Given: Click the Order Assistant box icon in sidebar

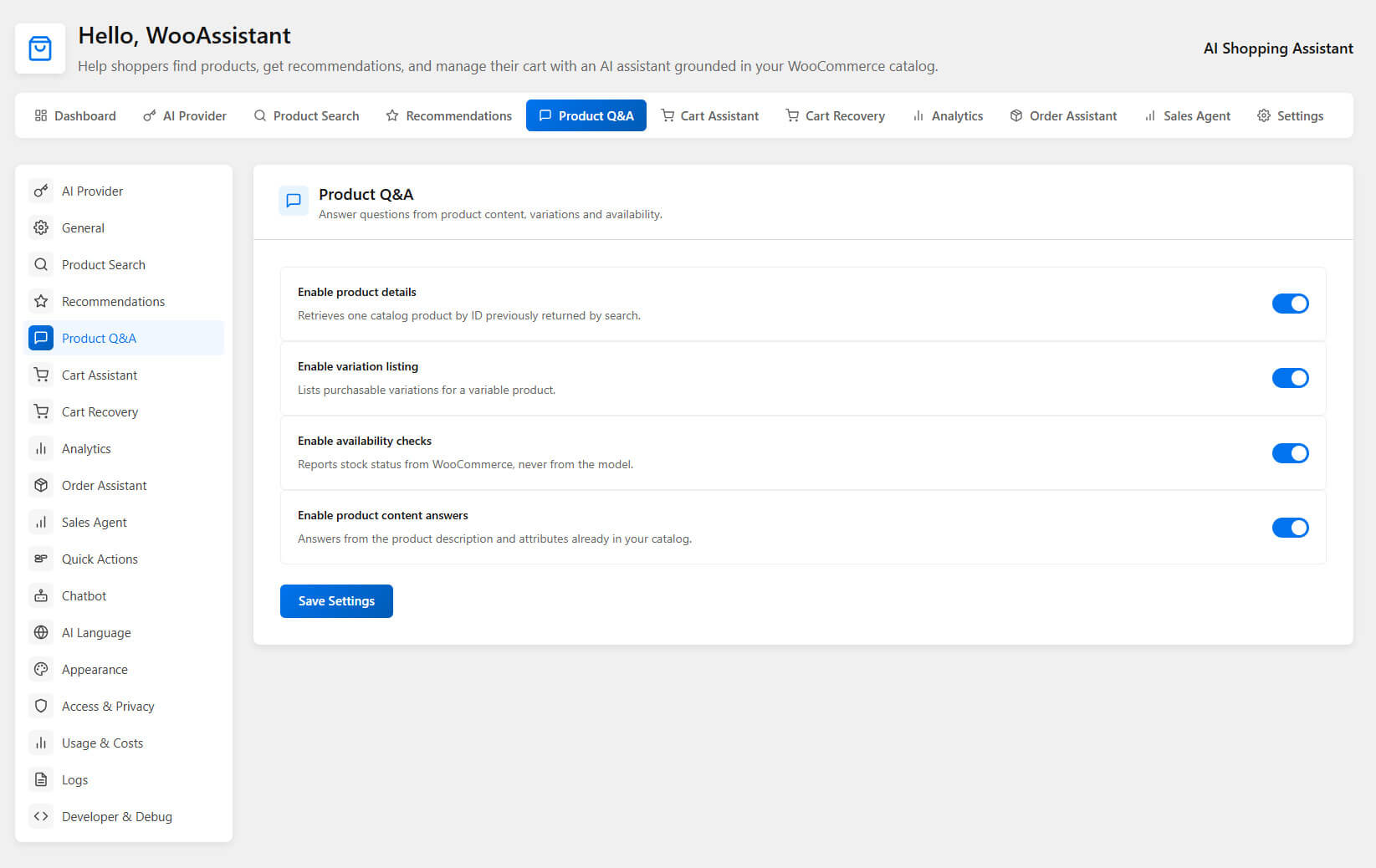Looking at the screenshot, I should pos(41,486).
